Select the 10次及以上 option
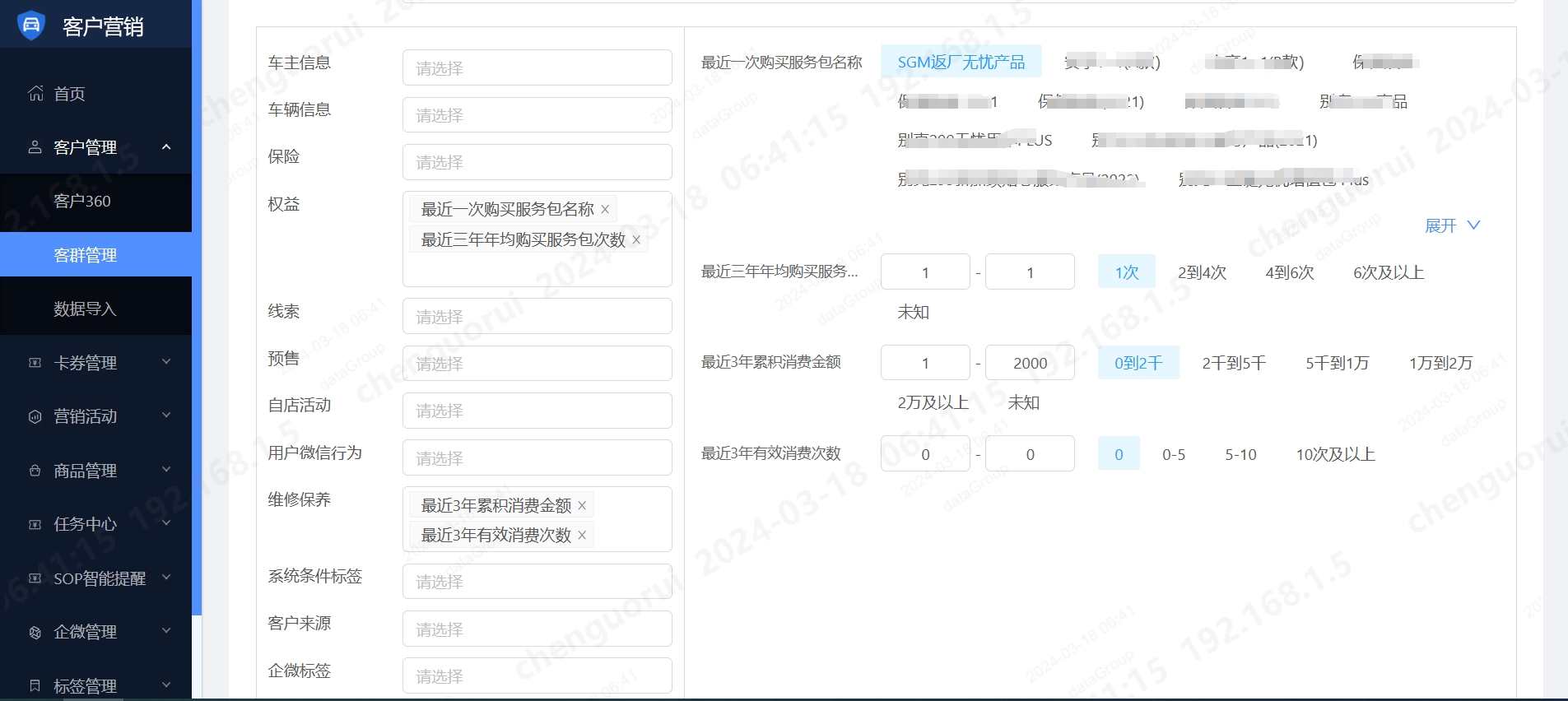 pos(1335,454)
